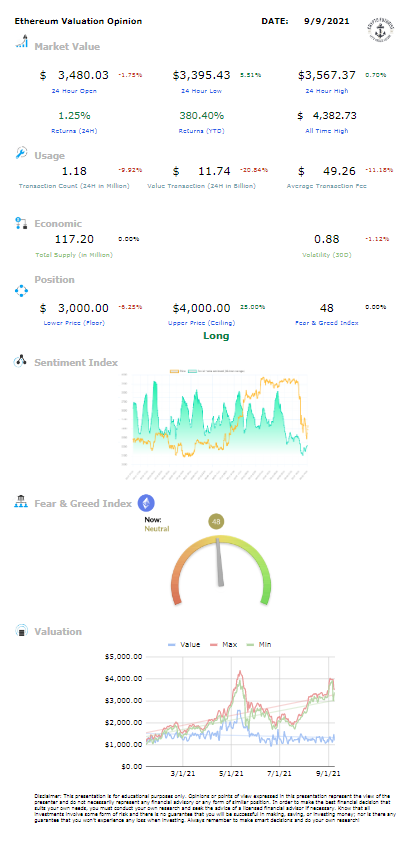Click the Upper Price (Ceiling) label
This screenshot has height=842, width=417.
(x=201, y=323)
